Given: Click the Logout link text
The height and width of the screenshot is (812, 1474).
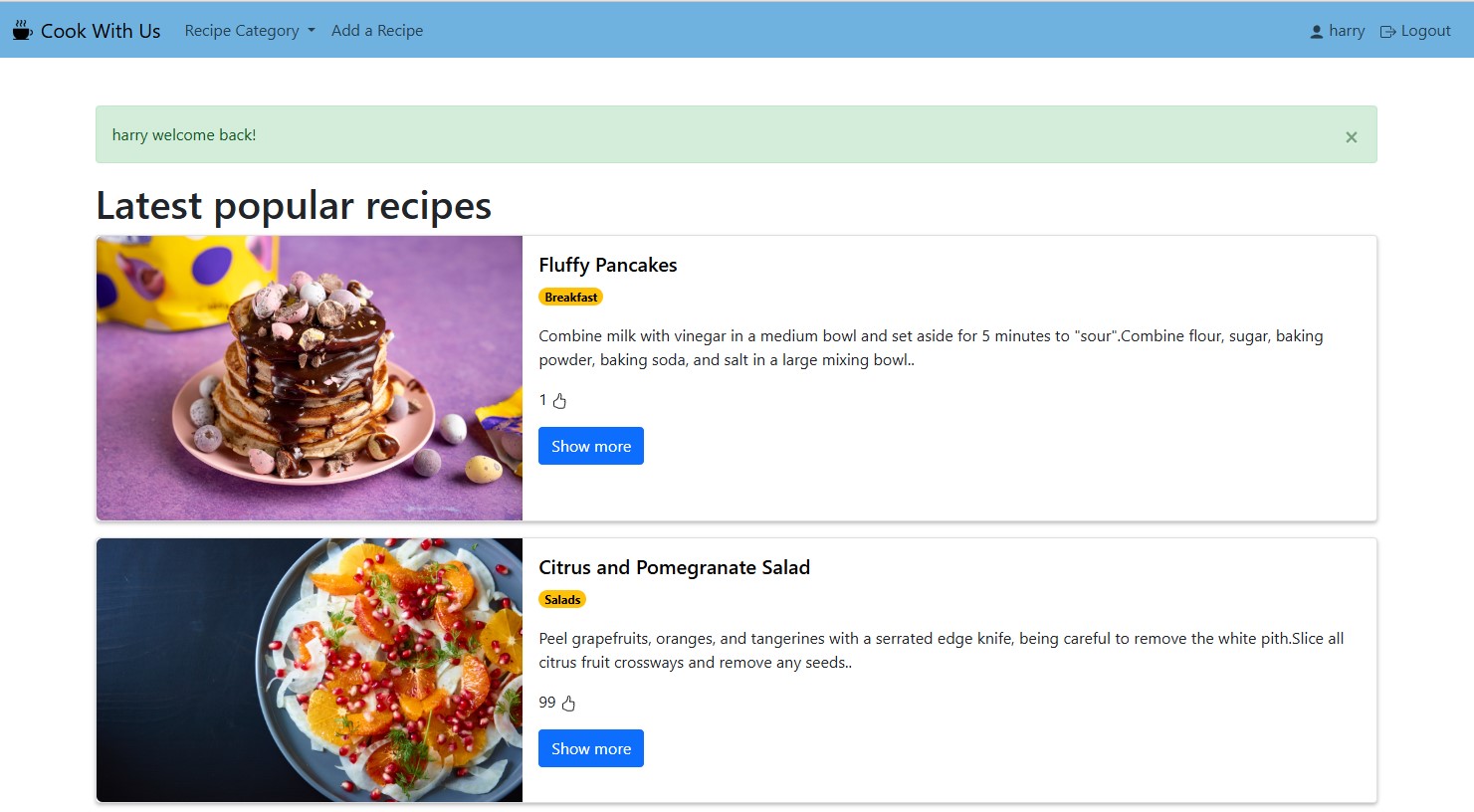Looking at the screenshot, I should [x=1425, y=31].
